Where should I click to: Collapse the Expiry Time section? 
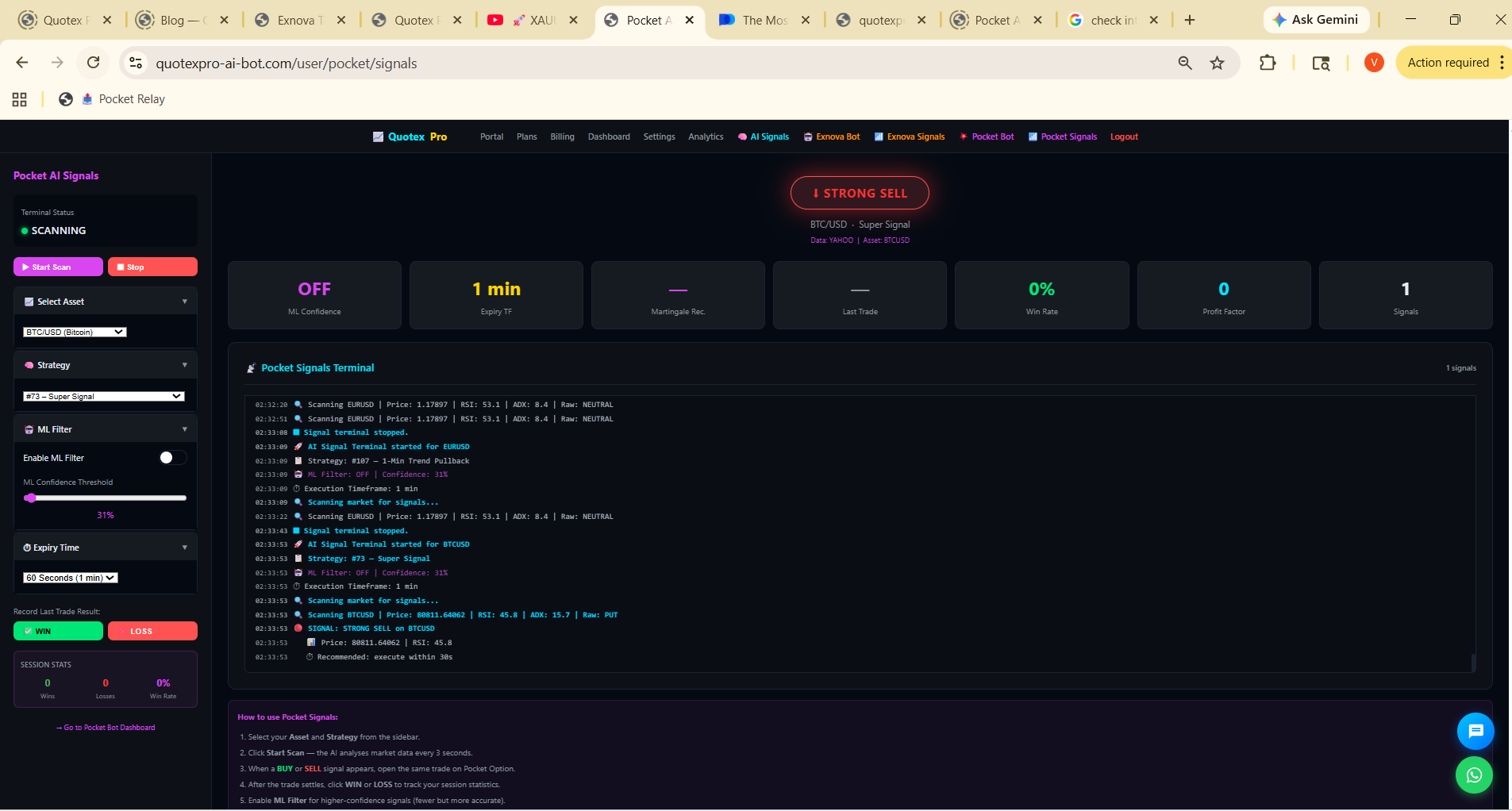106,548
